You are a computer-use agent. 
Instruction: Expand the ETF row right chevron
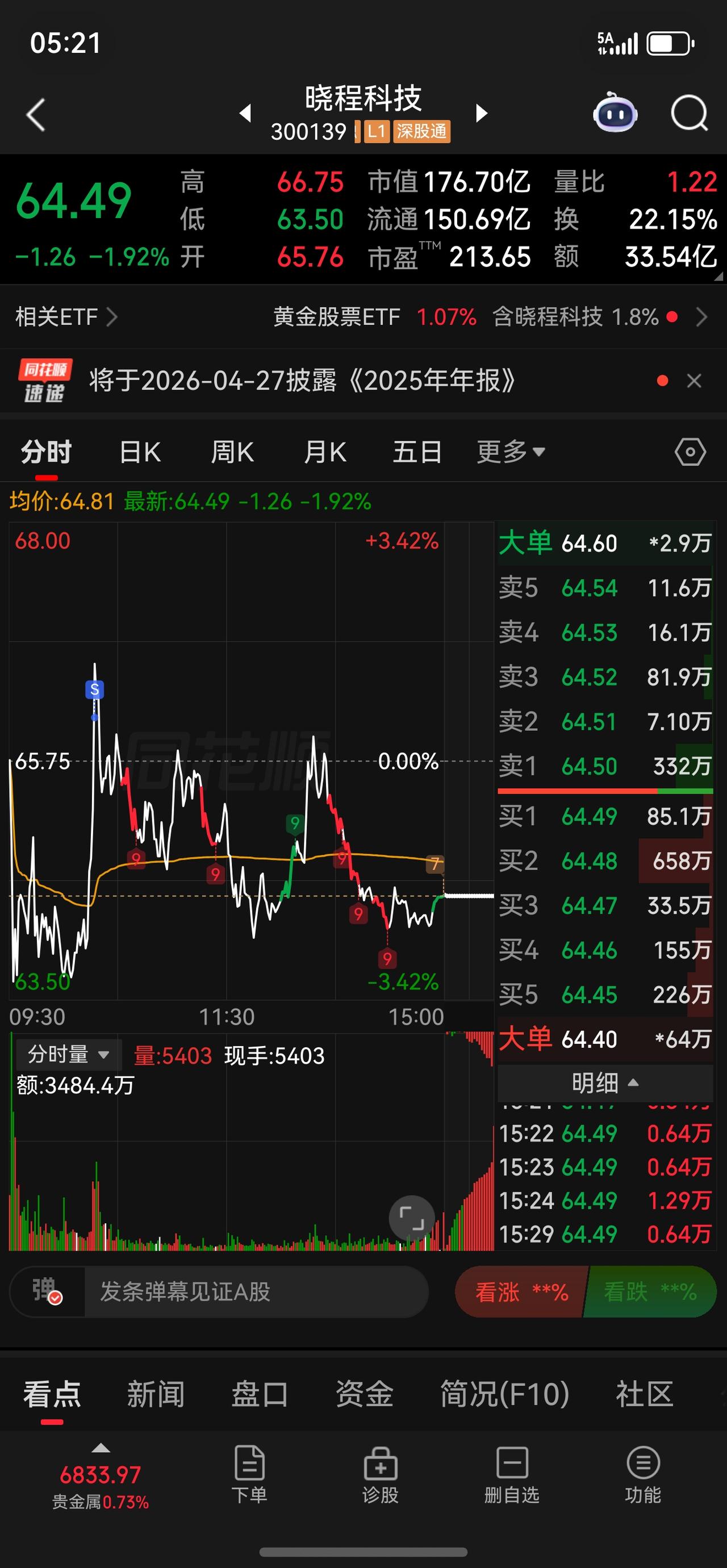[x=701, y=317]
